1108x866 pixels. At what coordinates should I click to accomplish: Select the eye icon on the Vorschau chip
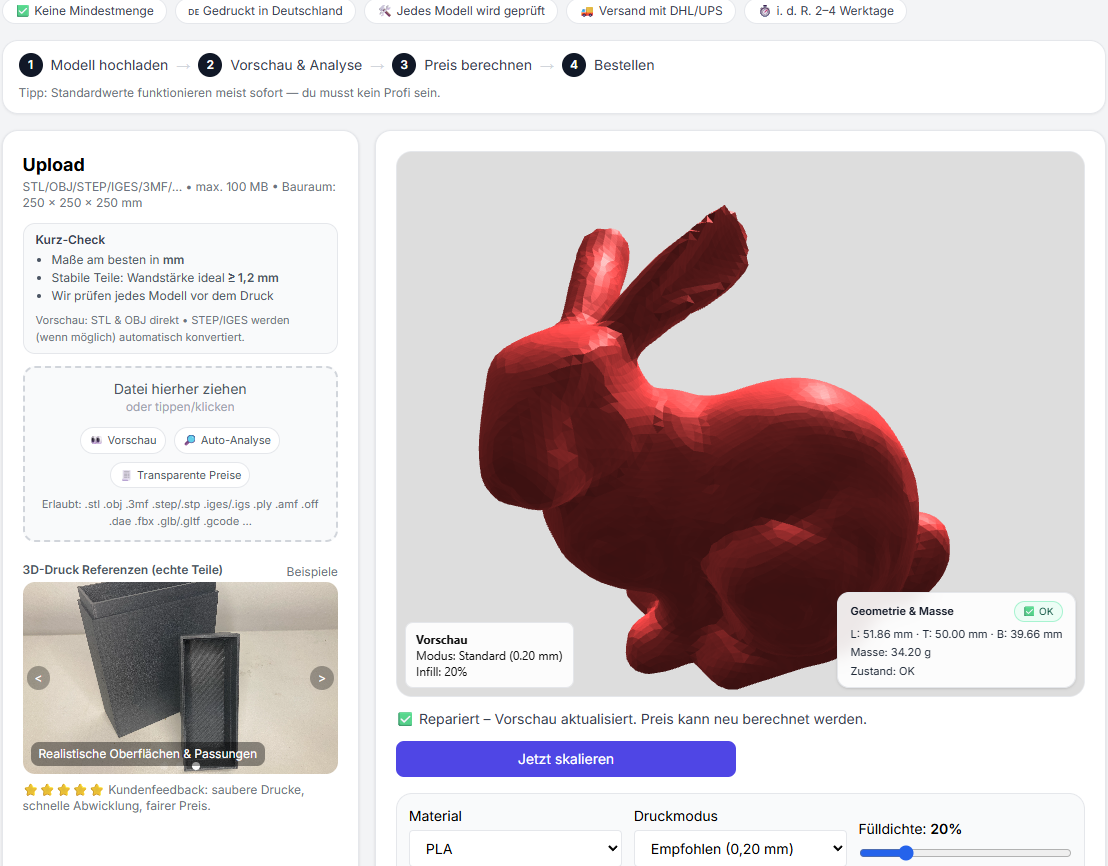pos(97,440)
